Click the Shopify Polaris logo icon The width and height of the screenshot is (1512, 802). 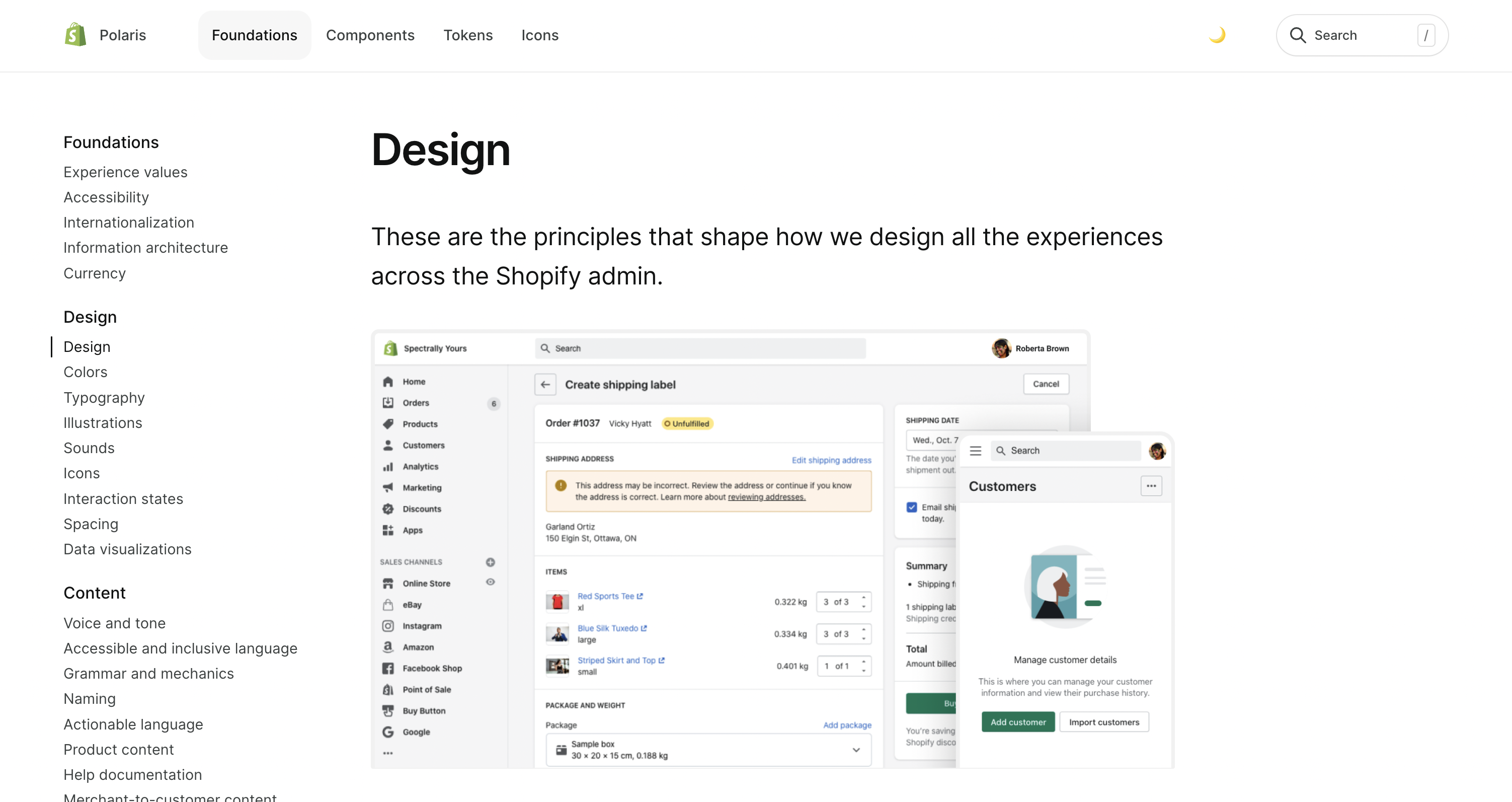tap(75, 35)
